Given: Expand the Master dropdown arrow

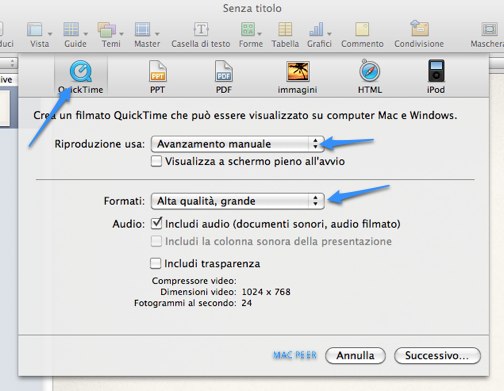Looking at the screenshot, I should tap(157, 34).
